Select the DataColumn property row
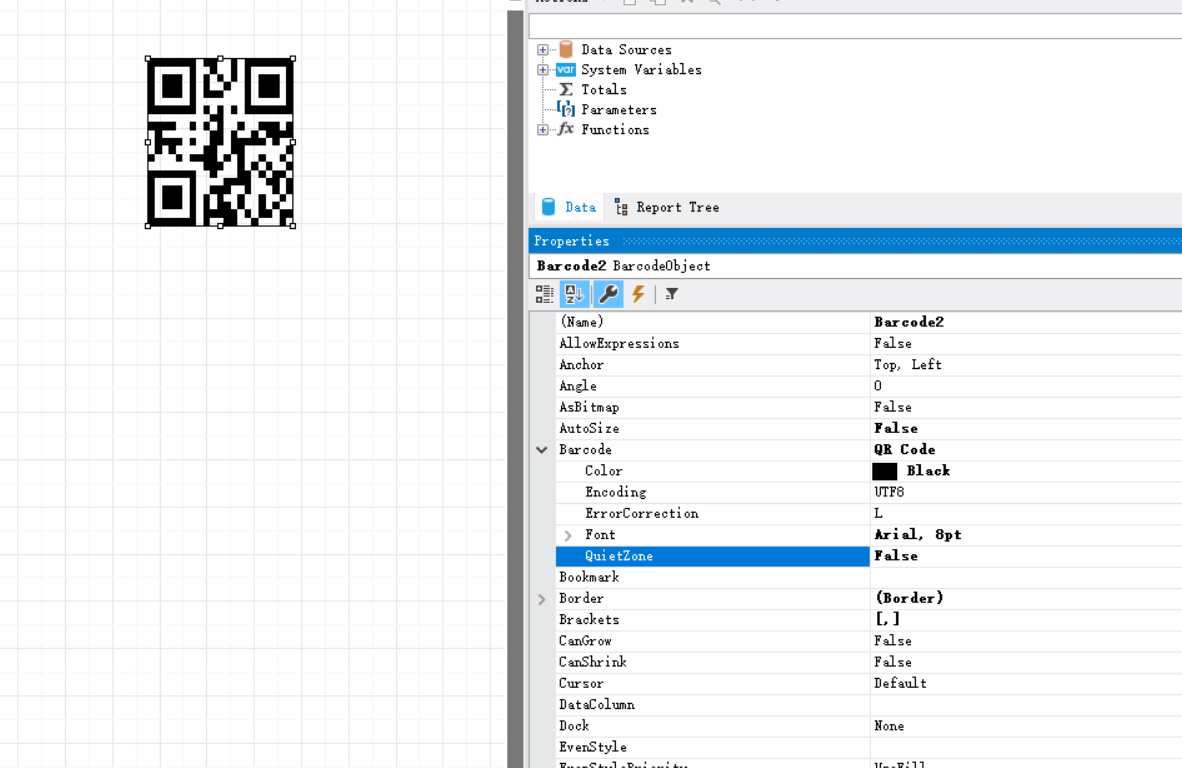The width and height of the screenshot is (1182, 768). point(712,705)
